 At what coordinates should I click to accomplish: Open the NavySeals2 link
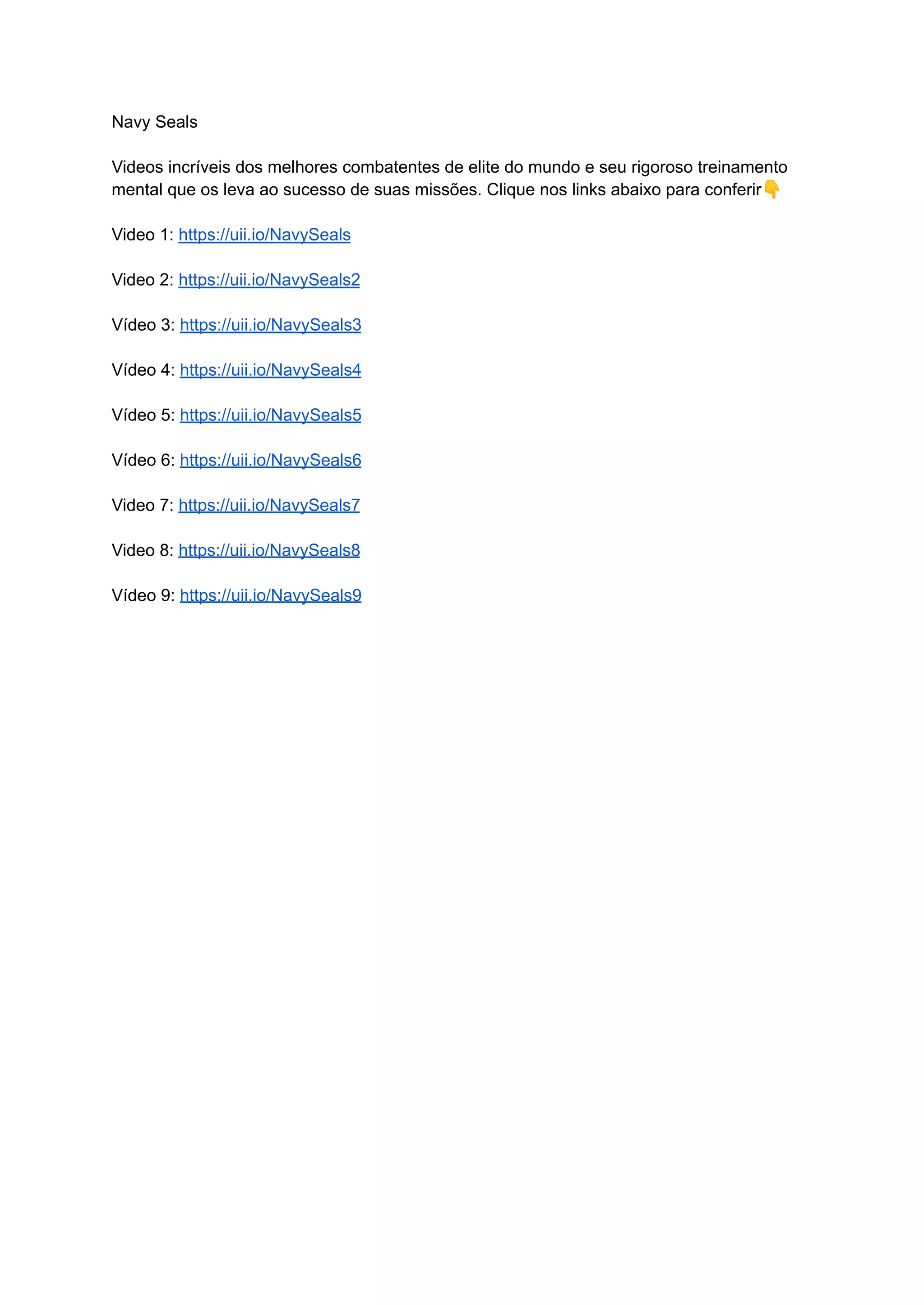[269, 280]
